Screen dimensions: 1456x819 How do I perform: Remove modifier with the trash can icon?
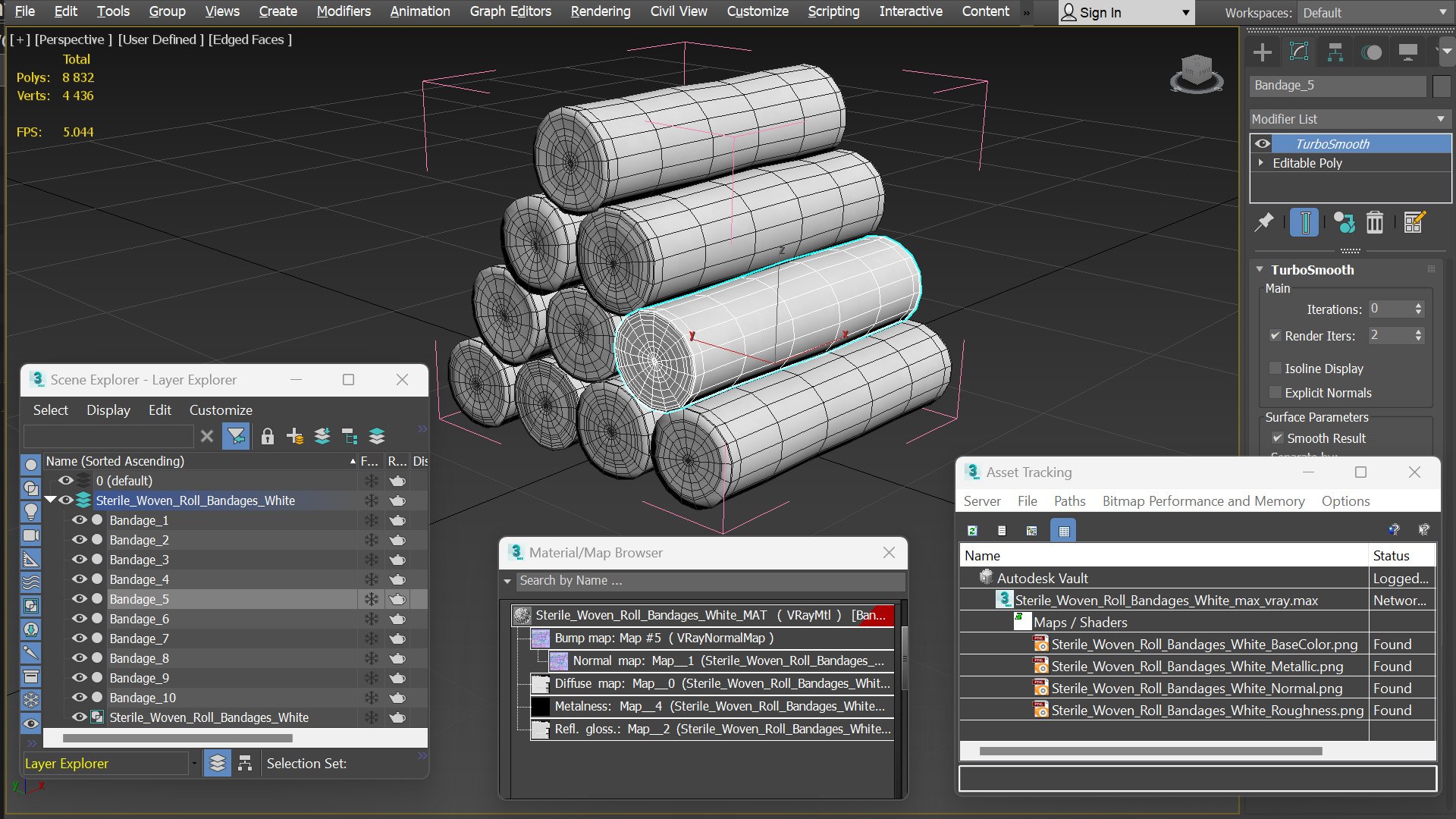point(1375,222)
